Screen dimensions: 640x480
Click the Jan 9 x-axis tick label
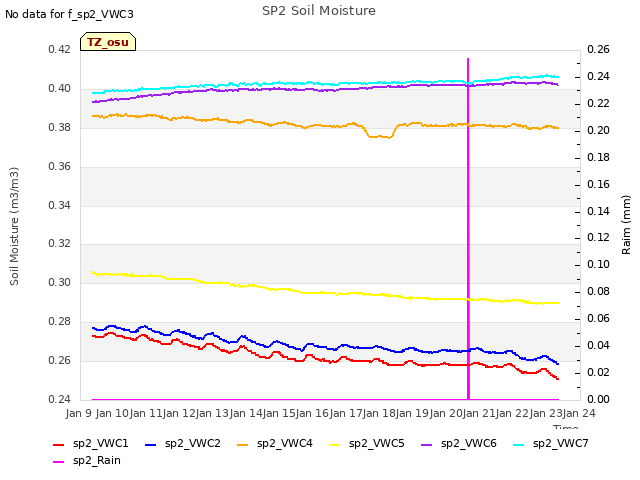tap(78, 413)
